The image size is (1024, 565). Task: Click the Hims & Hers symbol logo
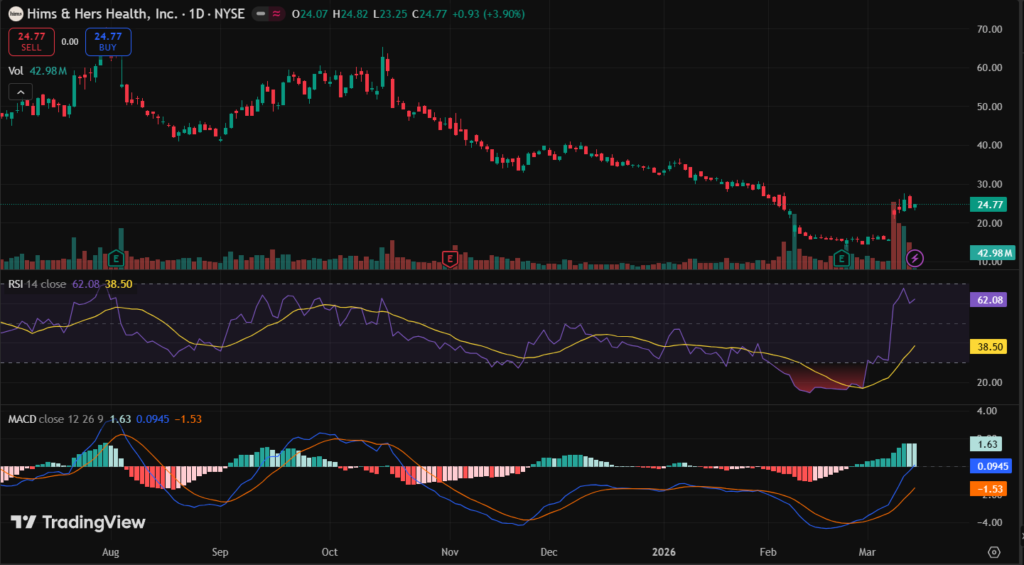[x=13, y=15]
